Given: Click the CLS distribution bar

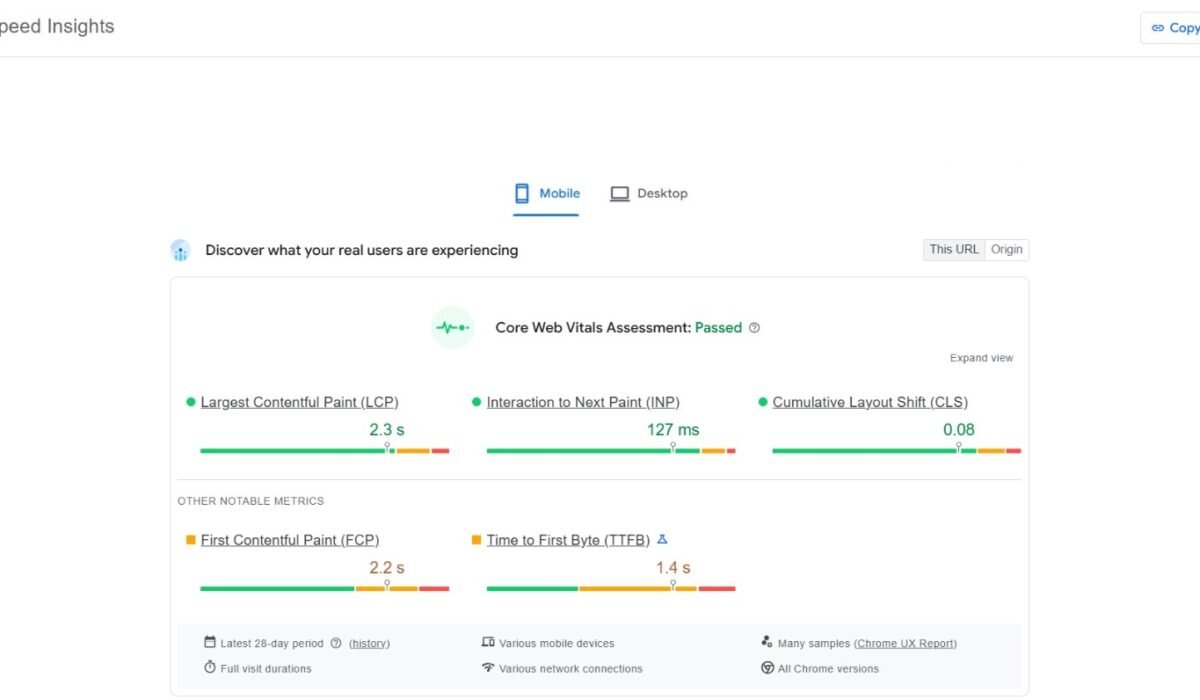Looking at the screenshot, I should (x=897, y=451).
